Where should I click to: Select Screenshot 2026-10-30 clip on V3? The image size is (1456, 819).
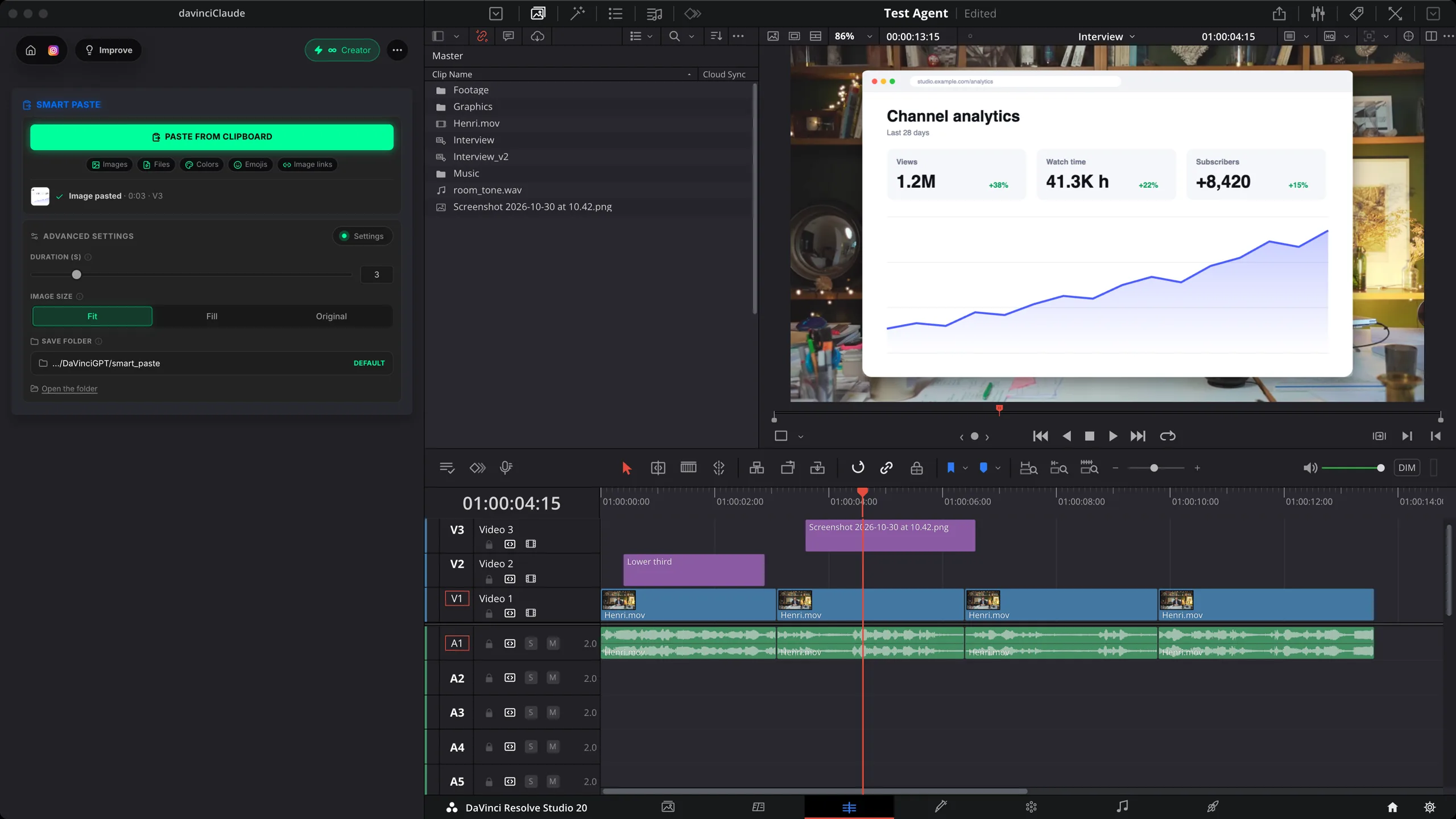(x=890, y=535)
